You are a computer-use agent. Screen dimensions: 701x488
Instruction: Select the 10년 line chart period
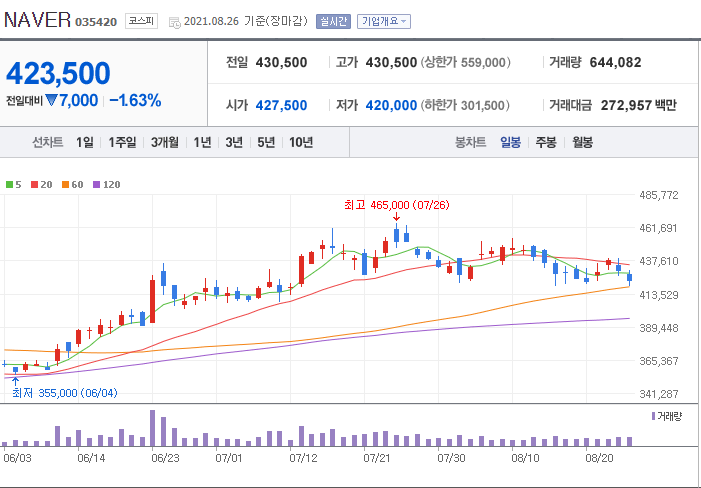coord(301,143)
